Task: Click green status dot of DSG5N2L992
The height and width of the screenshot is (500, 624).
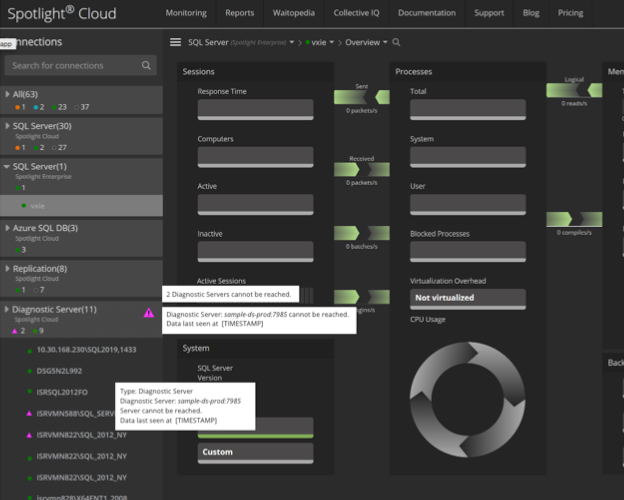Action: tap(29, 371)
